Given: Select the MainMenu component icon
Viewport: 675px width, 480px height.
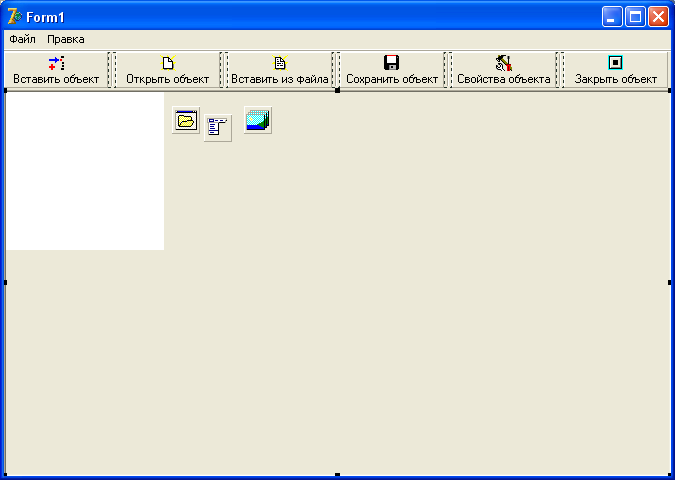Looking at the screenshot, I should click(218, 128).
